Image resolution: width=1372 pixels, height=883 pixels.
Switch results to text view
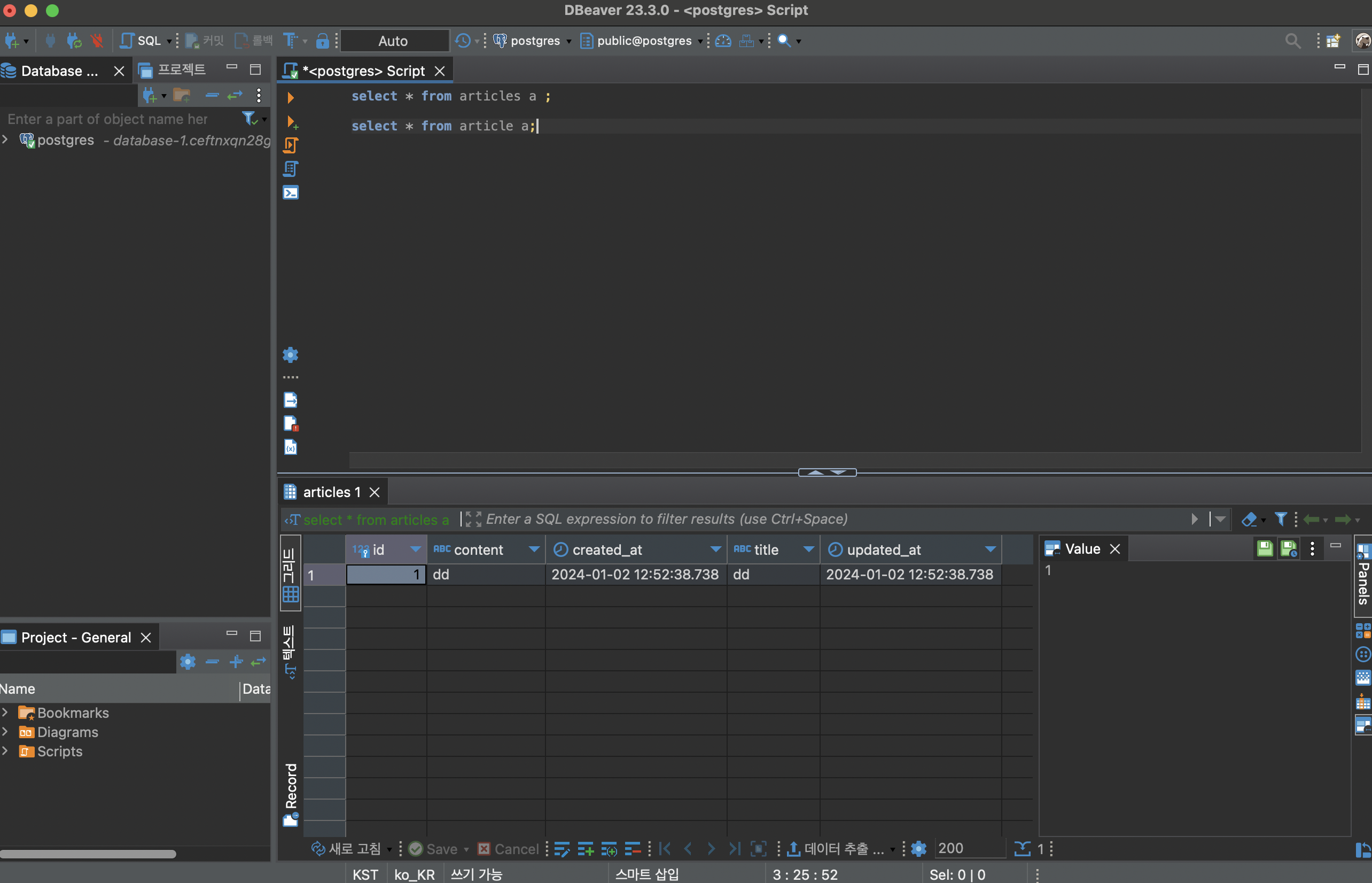pos(291,652)
